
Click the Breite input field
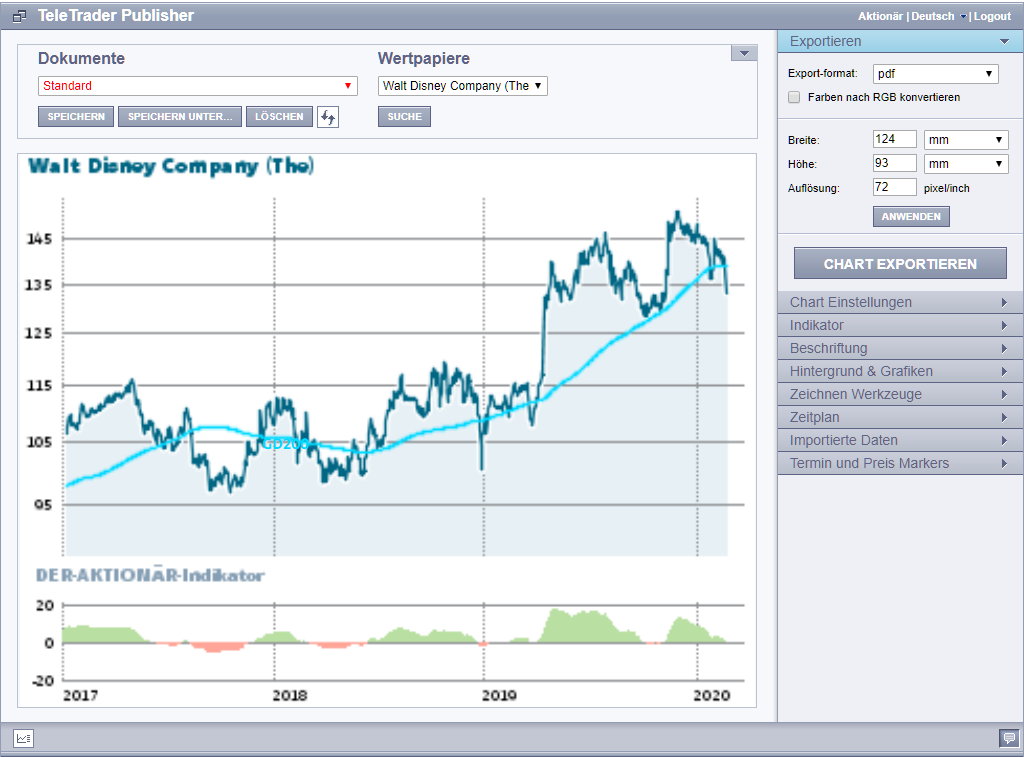pyautogui.click(x=895, y=139)
